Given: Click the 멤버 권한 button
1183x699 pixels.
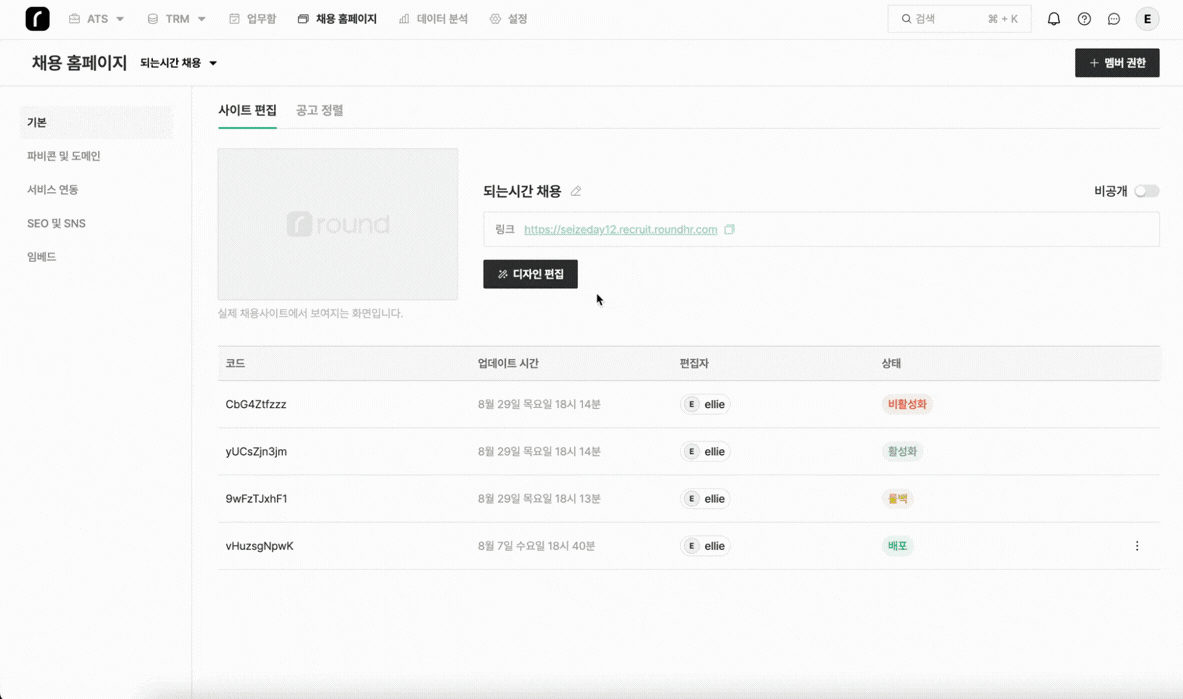Looking at the screenshot, I should tap(1117, 63).
